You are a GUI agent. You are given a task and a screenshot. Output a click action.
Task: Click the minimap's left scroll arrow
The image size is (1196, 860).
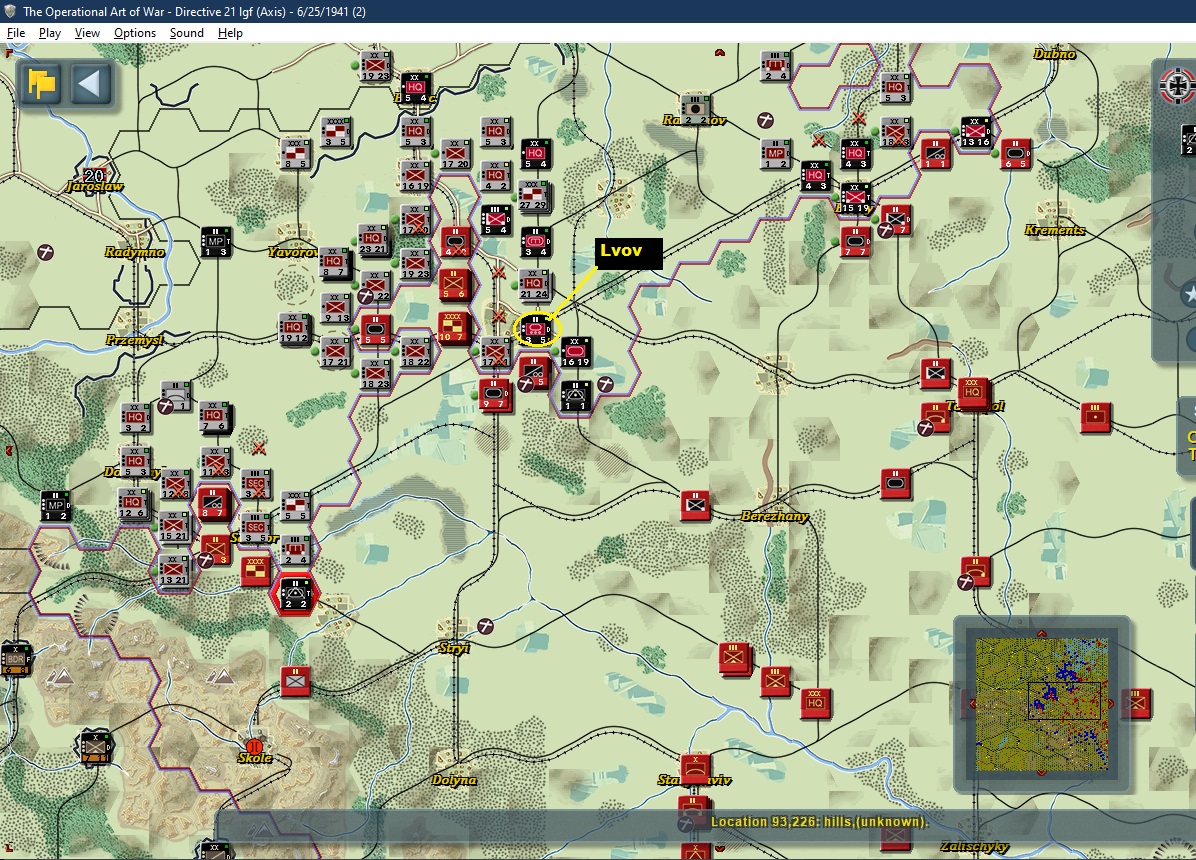[973, 704]
